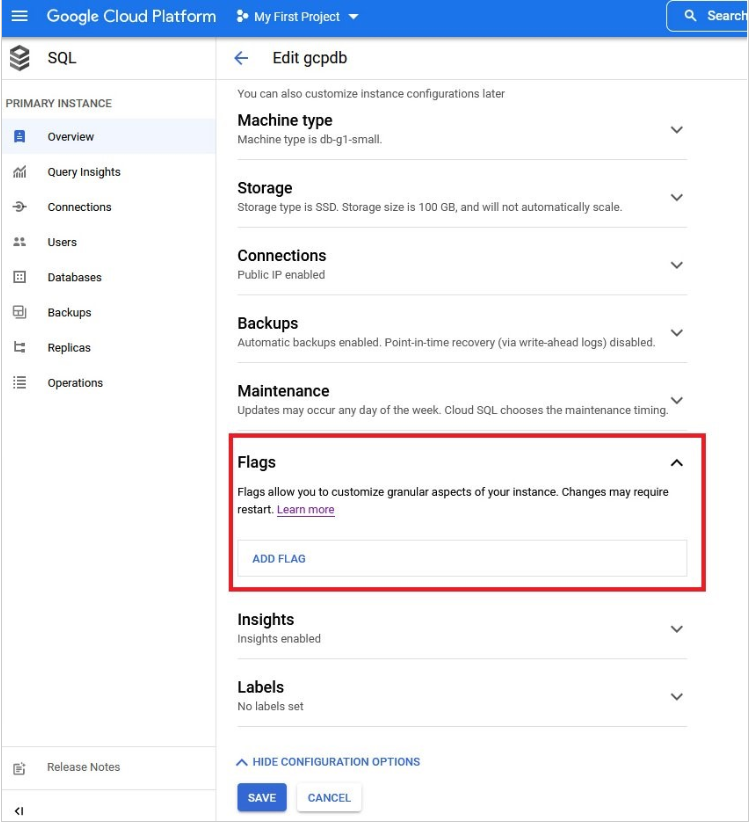Open the Overview page
752x822 pixels.
tap(109, 137)
